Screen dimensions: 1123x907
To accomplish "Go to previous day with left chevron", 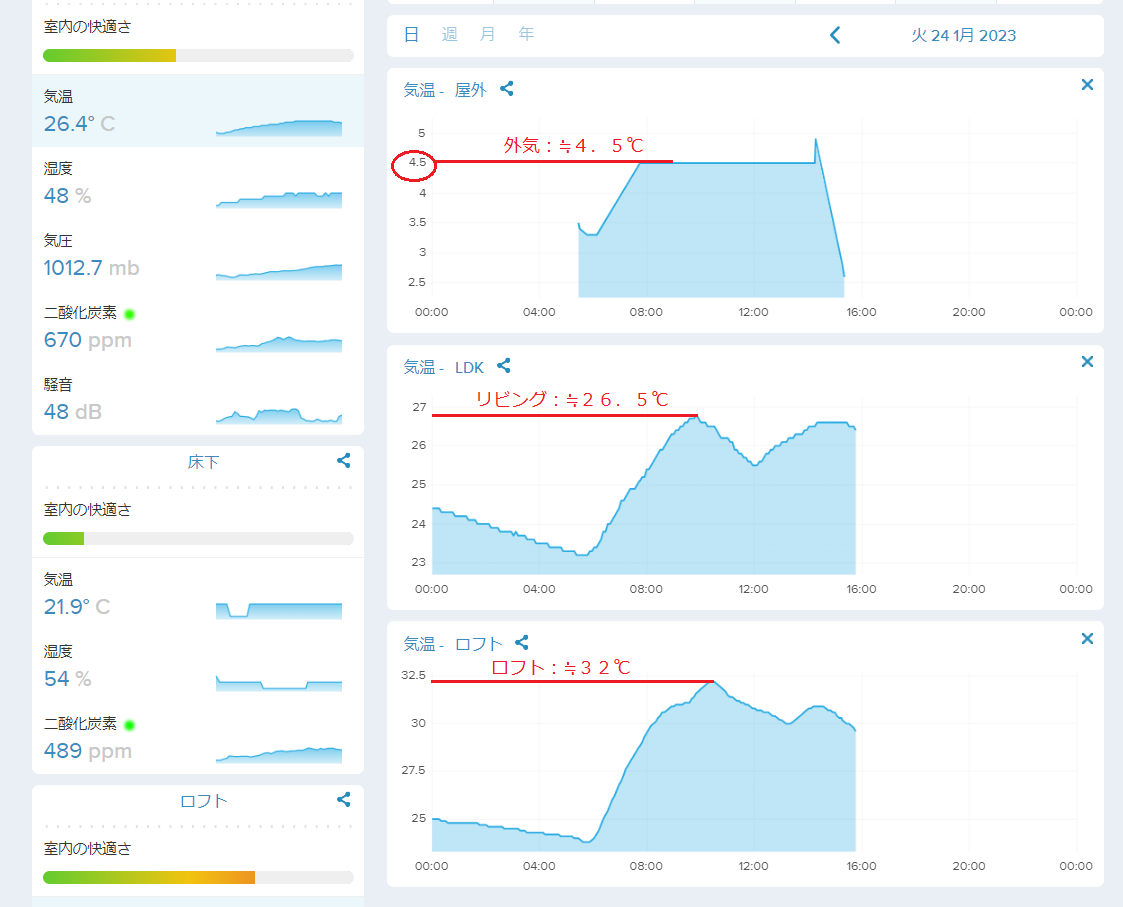I will tap(835, 36).
